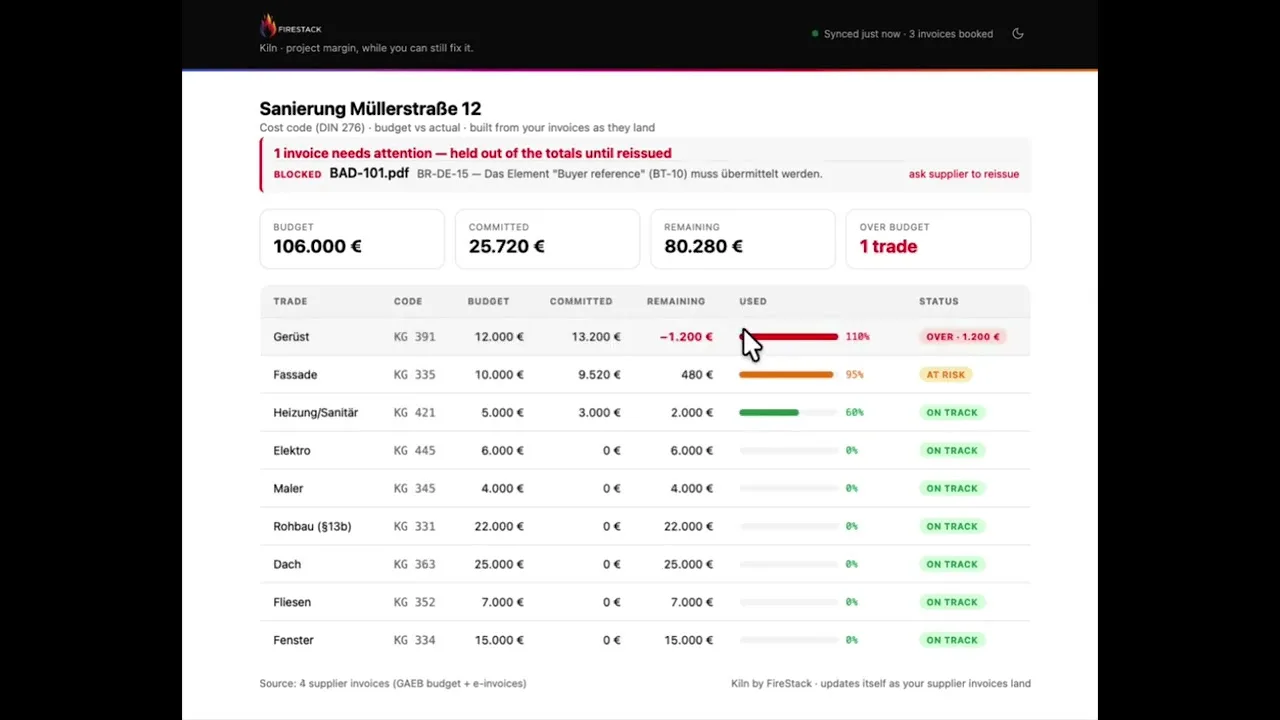1280x720 pixels.
Task: Click the '1 invoice needs attention' alert heading
Action: tap(472, 154)
